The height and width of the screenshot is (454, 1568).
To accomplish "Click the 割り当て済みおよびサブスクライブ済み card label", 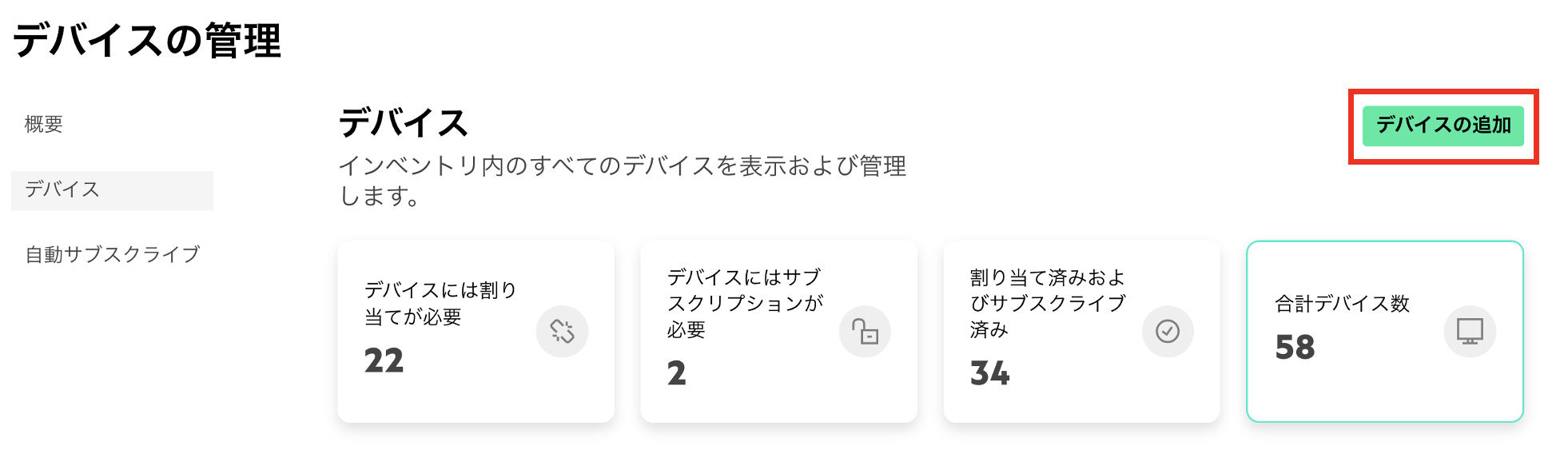I will (x=1047, y=303).
